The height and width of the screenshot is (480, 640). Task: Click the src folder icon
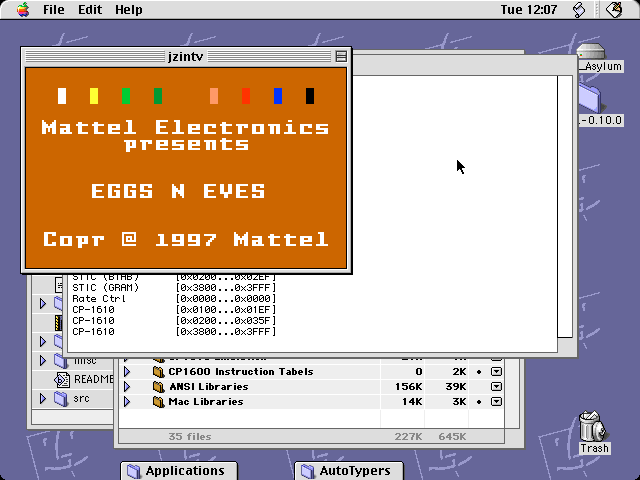[61, 398]
